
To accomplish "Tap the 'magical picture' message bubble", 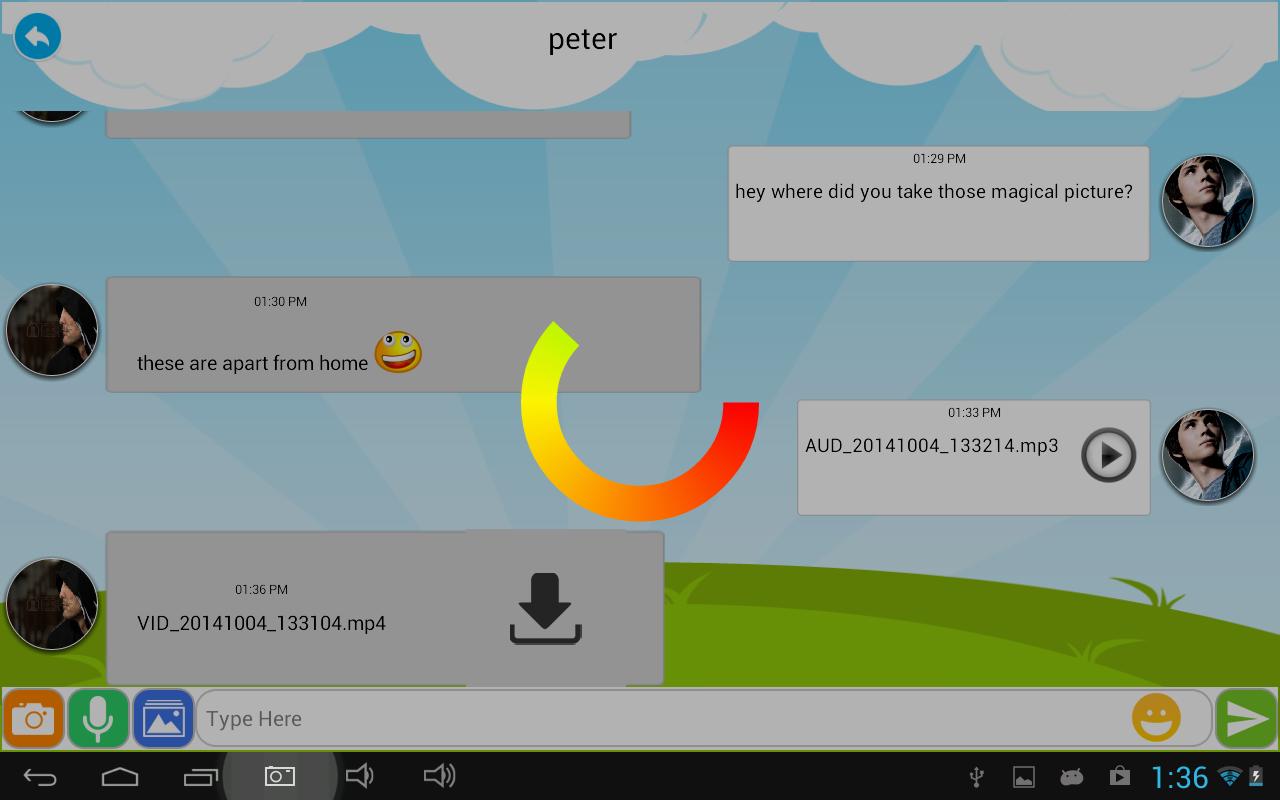I will point(937,203).
